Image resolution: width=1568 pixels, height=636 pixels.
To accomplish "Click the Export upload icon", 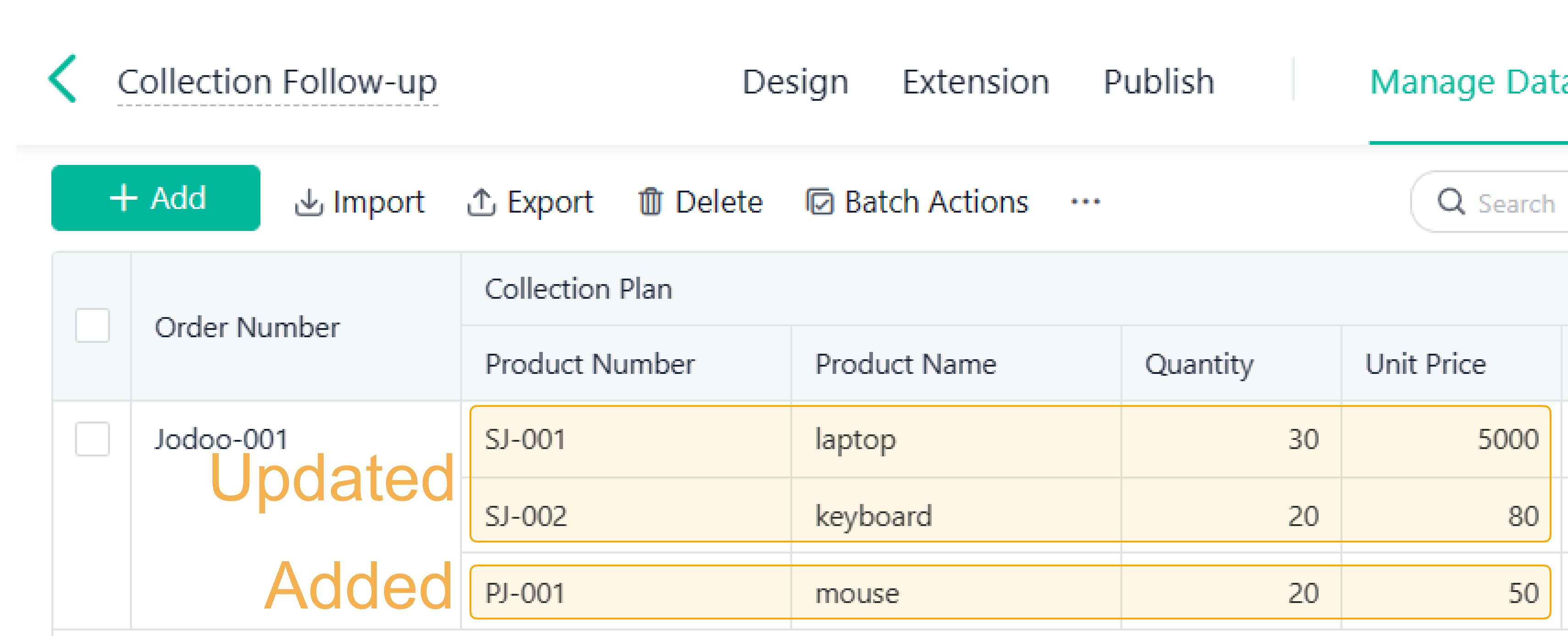I will pyautogui.click(x=481, y=203).
